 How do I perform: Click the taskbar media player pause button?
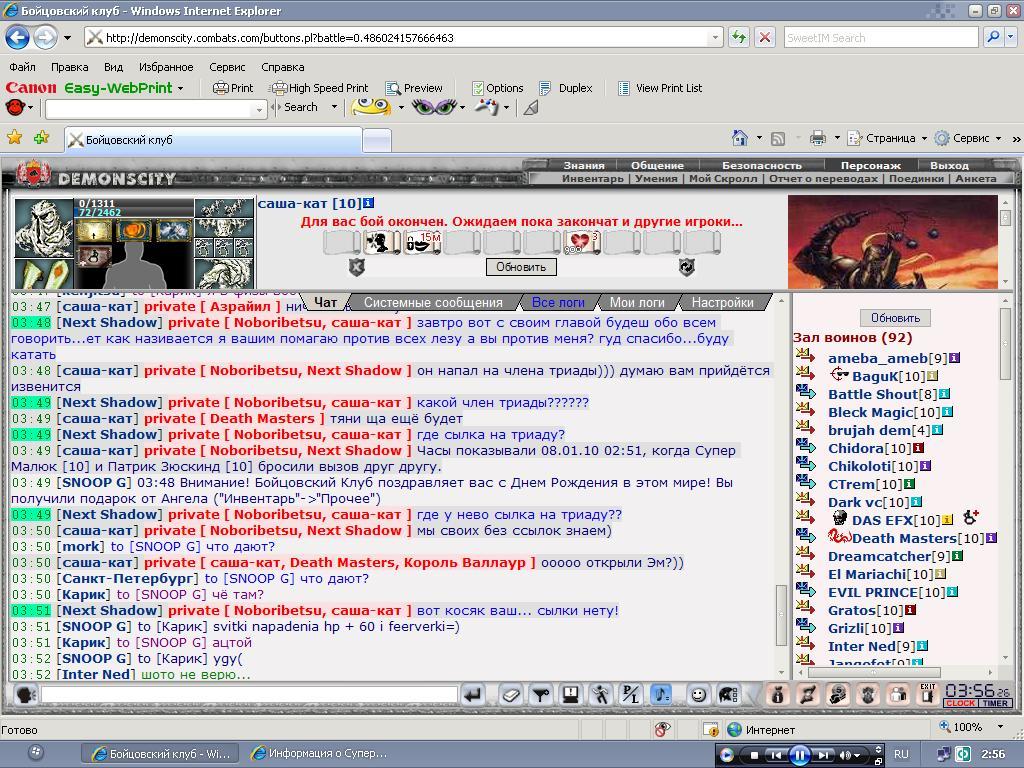(799, 755)
